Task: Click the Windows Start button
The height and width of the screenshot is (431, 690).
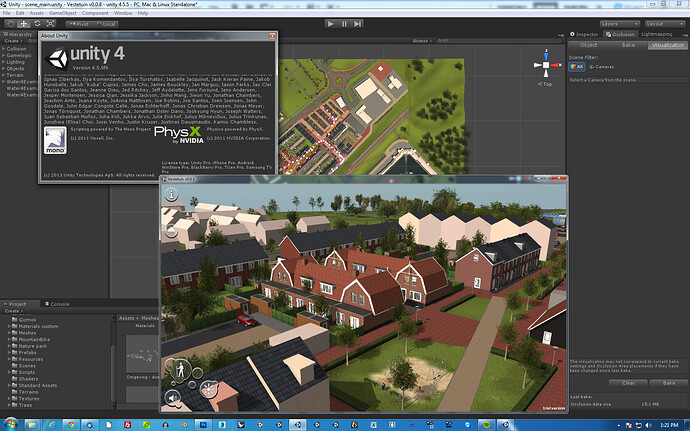Action: [x=10, y=424]
